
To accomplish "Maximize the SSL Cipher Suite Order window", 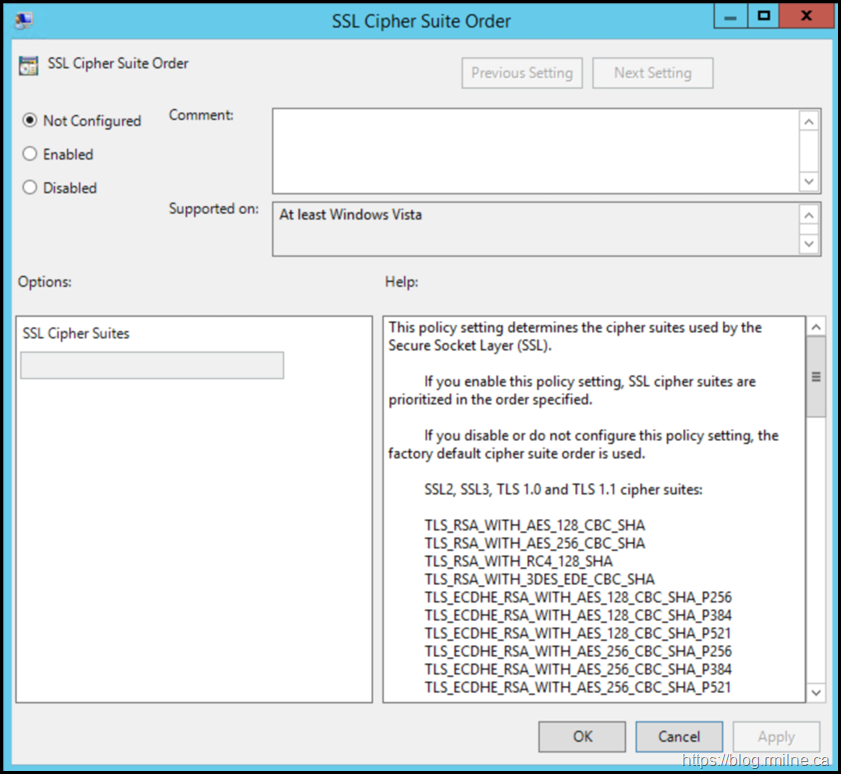I will pos(765,16).
